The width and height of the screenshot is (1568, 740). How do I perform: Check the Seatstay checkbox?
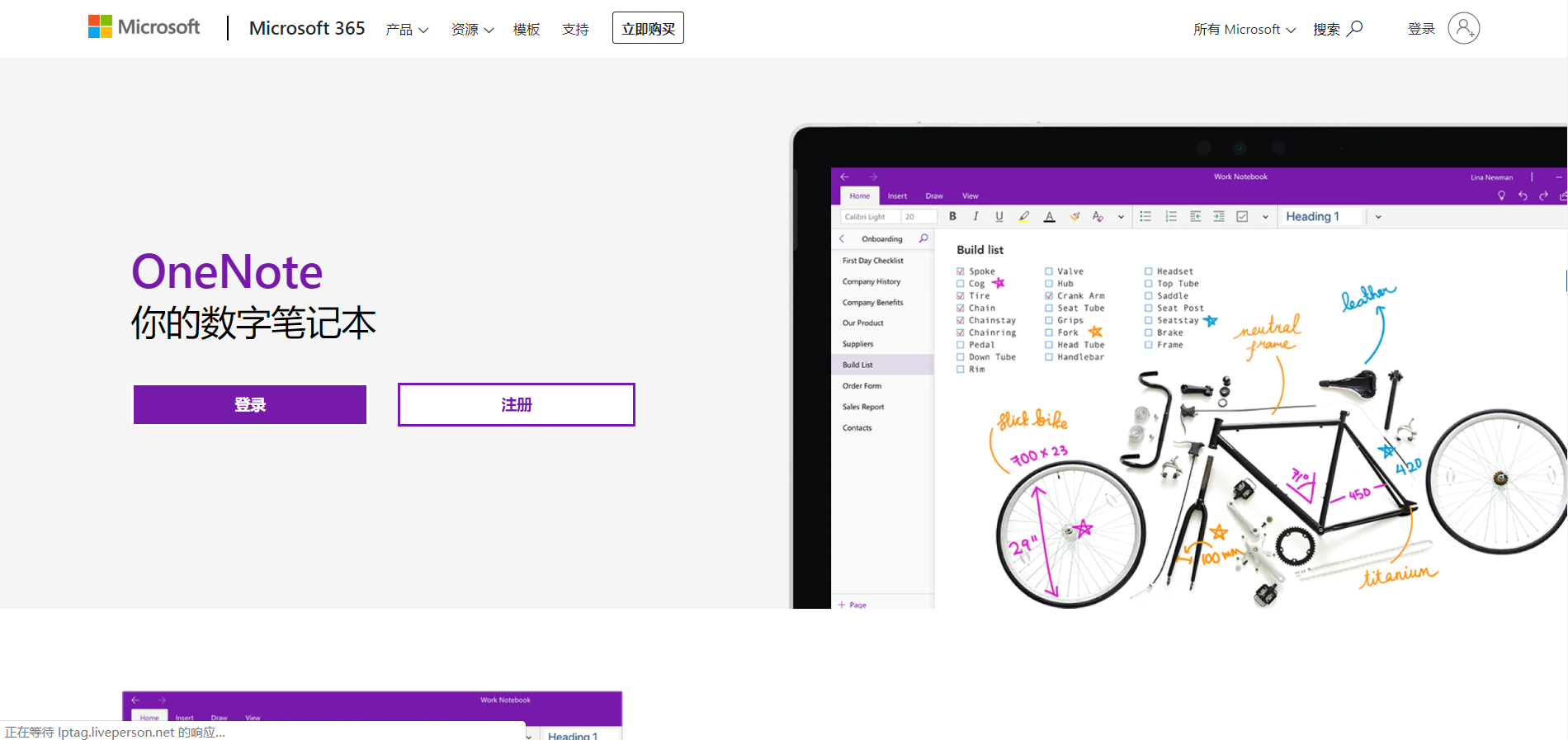pyautogui.click(x=1148, y=320)
